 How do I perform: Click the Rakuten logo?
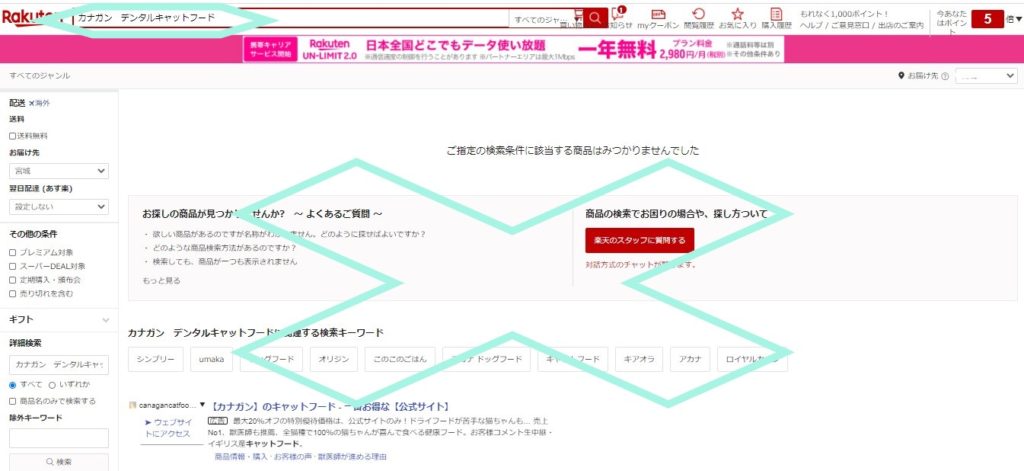pyautogui.click(x=24, y=17)
